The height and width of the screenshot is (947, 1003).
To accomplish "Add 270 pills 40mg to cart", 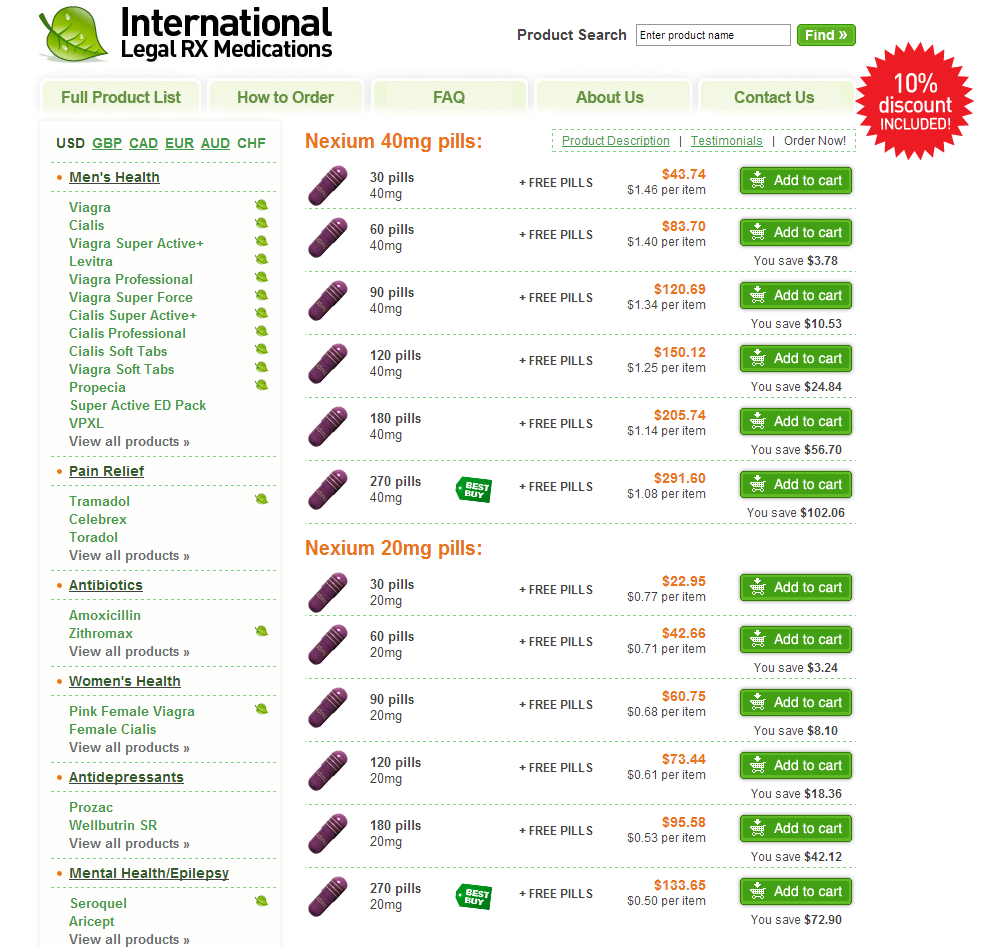I will 796,484.
